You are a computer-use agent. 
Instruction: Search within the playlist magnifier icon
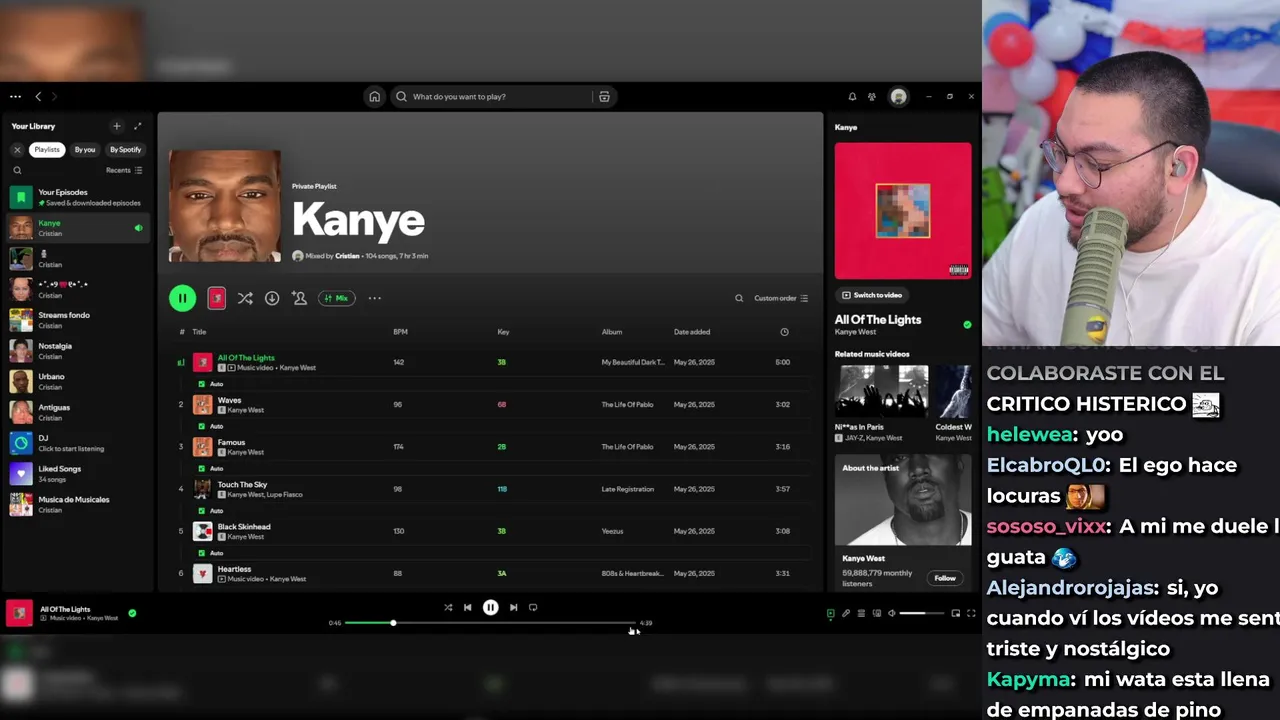(x=739, y=298)
